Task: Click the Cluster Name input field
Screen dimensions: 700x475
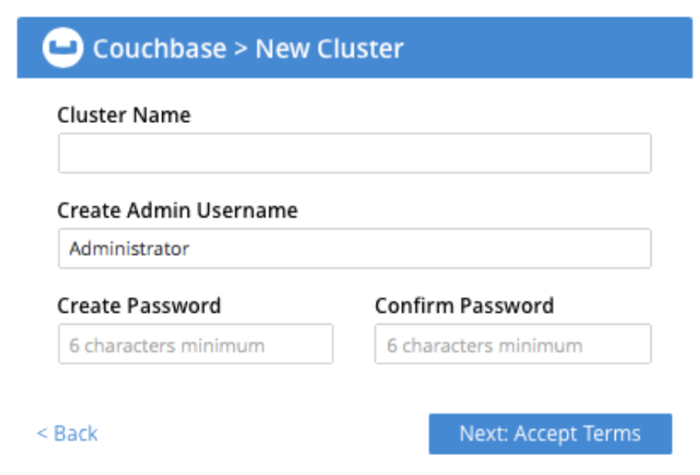Action: [x=354, y=154]
